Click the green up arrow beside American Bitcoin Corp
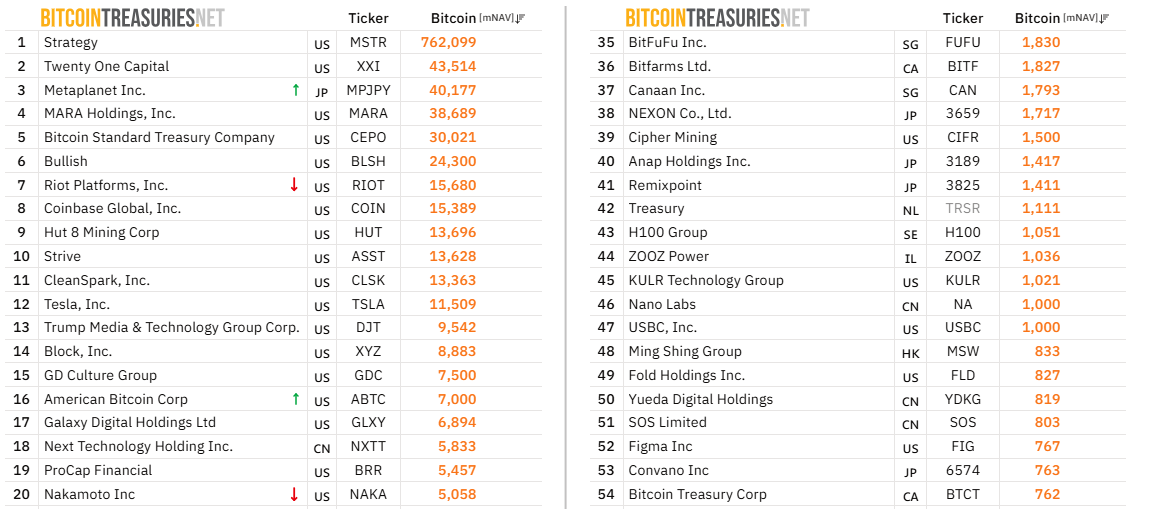Viewport: 1149px width, 509px height. (295, 399)
